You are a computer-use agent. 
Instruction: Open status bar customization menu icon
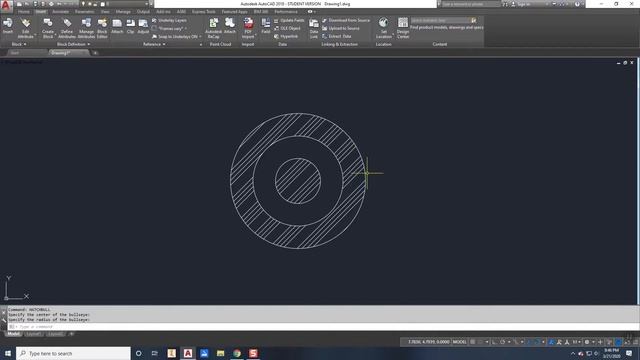click(x=635, y=342)
